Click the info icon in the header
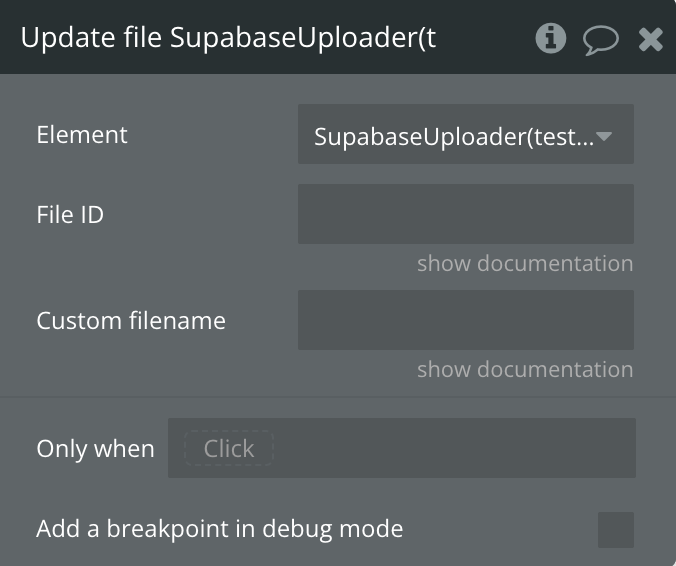This screenshot has height=566, width=676. [x=550, y=39]
